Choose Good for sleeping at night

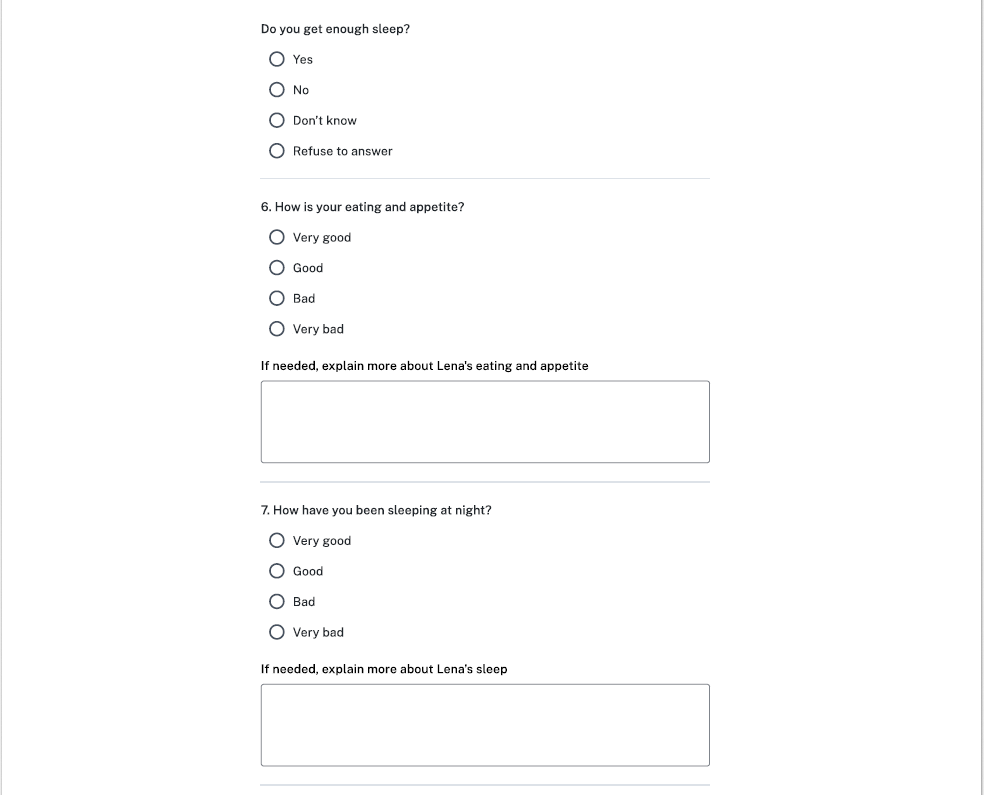tap(277, 571)
